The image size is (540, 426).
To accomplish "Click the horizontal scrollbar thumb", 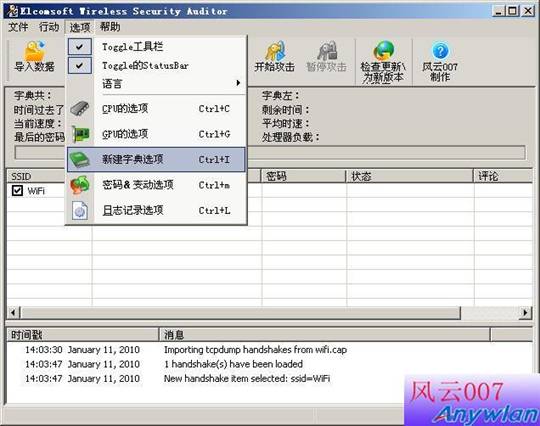I will pos(240,313).
